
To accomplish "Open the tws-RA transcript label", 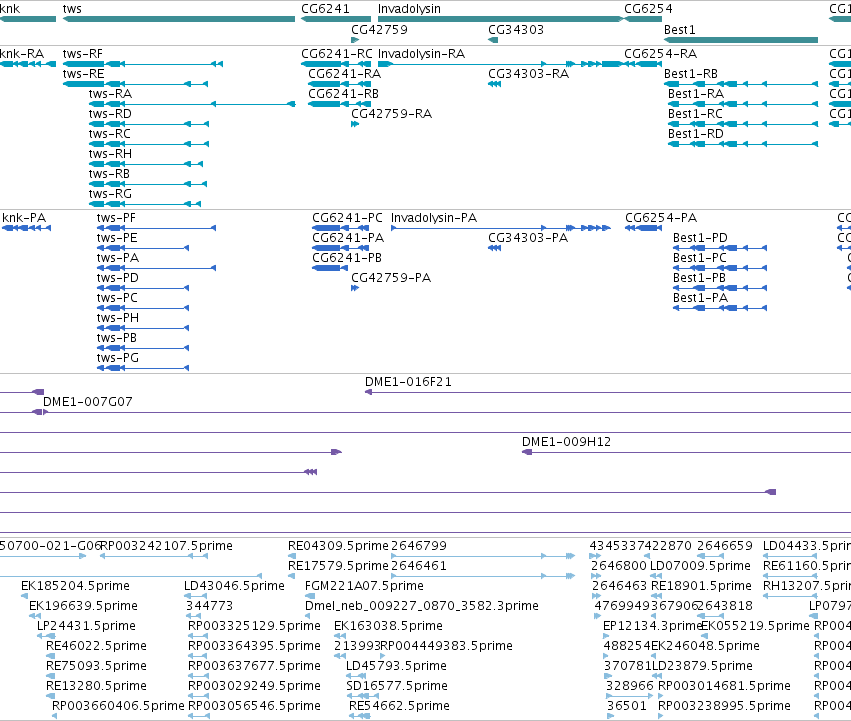I will click(x=110, y=93).
